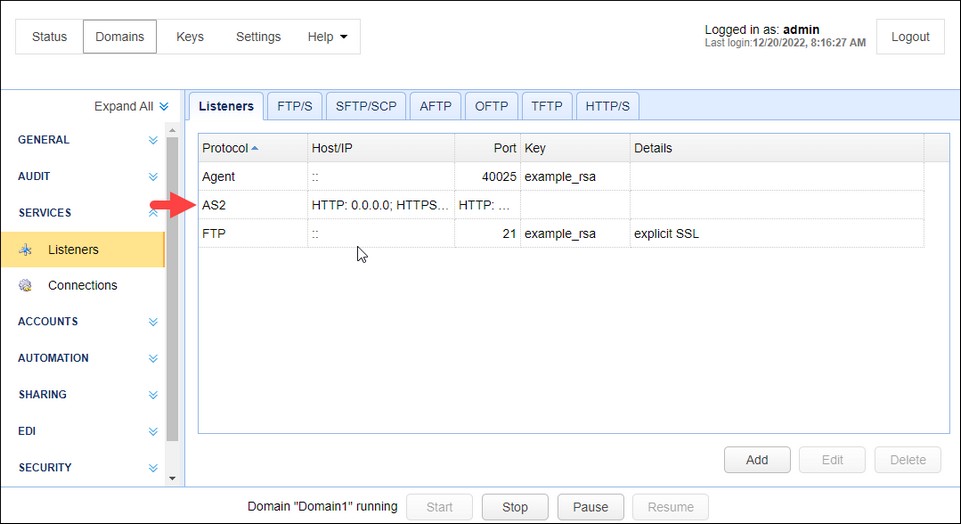Click the Connections gear icon in sidebar
The width and height of the screenshot is (961, 524).
25,286
